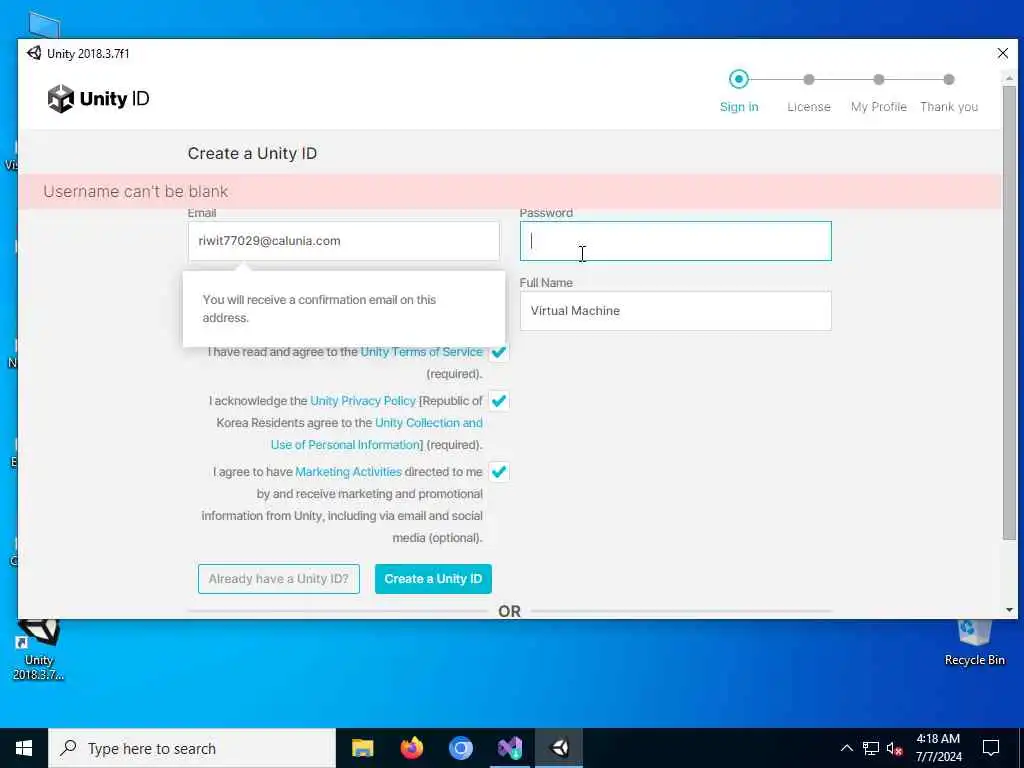Open the Marketing Activities link
This screenshot has height=768, width=1024.
pyautogui.click(x=348, y=472)
